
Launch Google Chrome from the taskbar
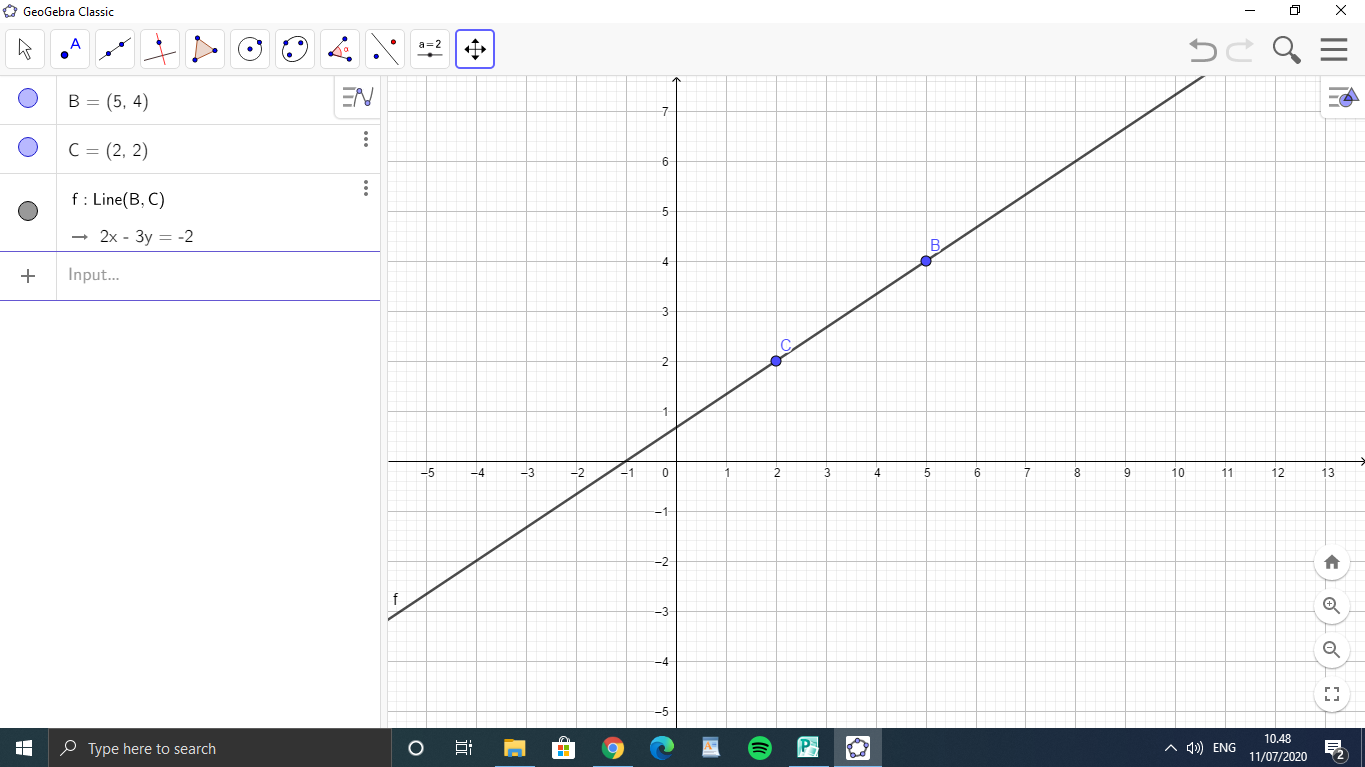coord(612,748)
